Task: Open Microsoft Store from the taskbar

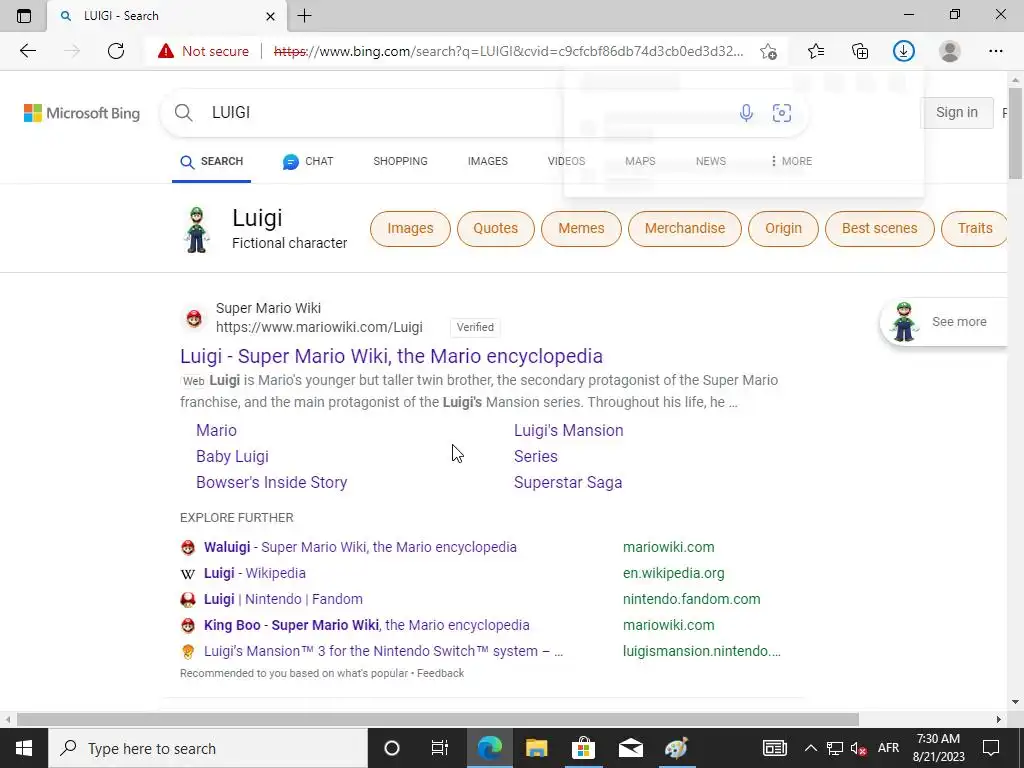Action: pos(583,748)
